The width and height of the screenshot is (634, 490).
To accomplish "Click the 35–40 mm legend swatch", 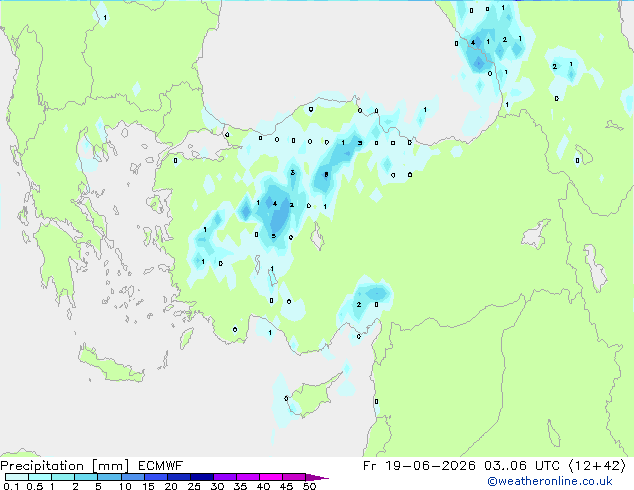I will point(247,477).
